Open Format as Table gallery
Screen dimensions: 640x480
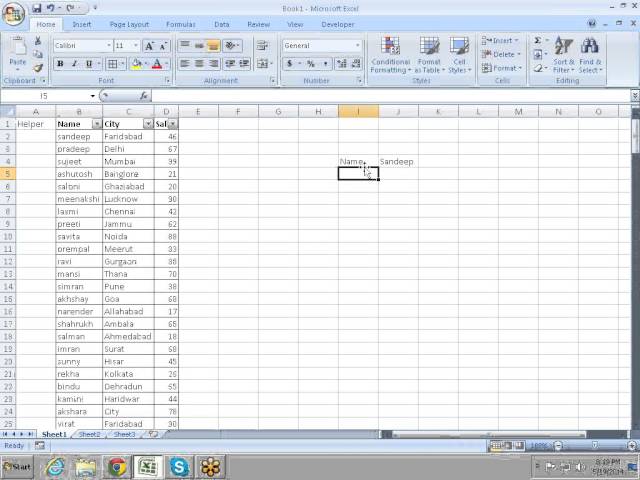pos(429,55)
